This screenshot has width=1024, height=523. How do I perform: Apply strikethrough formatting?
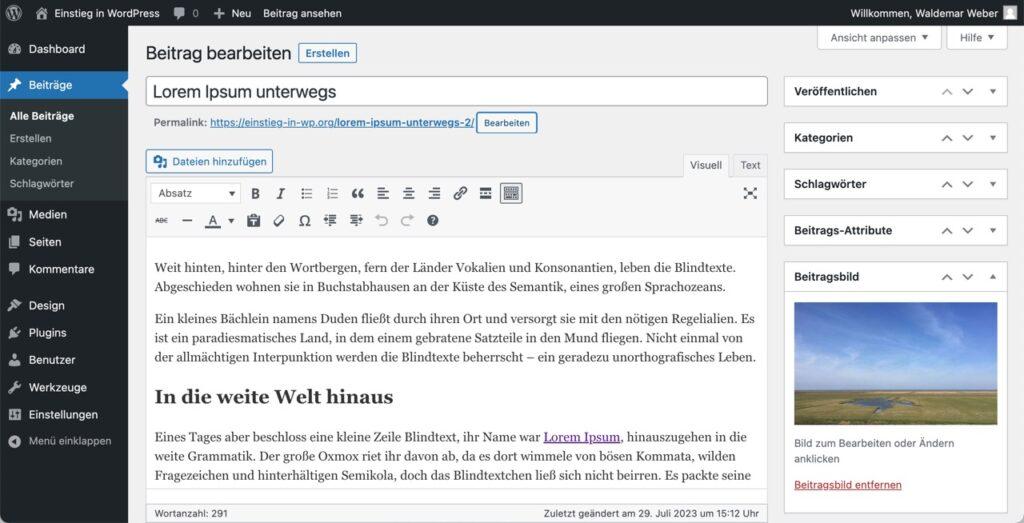pos(161,221)
